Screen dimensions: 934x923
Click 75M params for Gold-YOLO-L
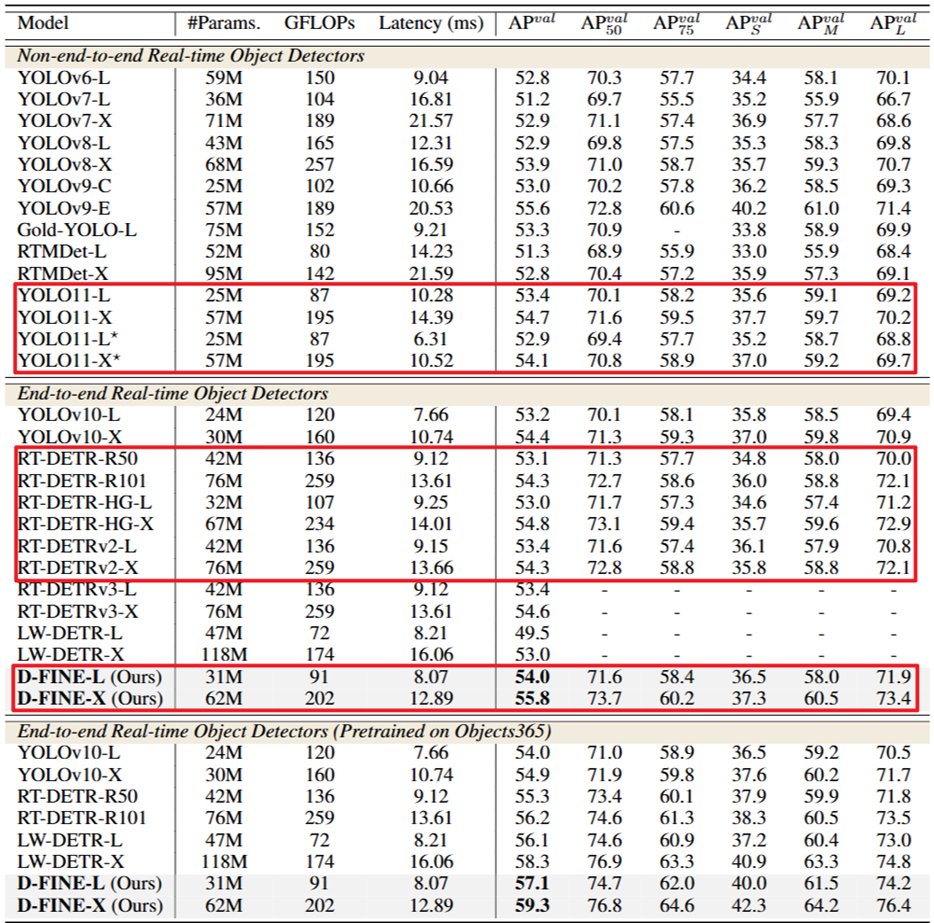[x=224, y=230]
